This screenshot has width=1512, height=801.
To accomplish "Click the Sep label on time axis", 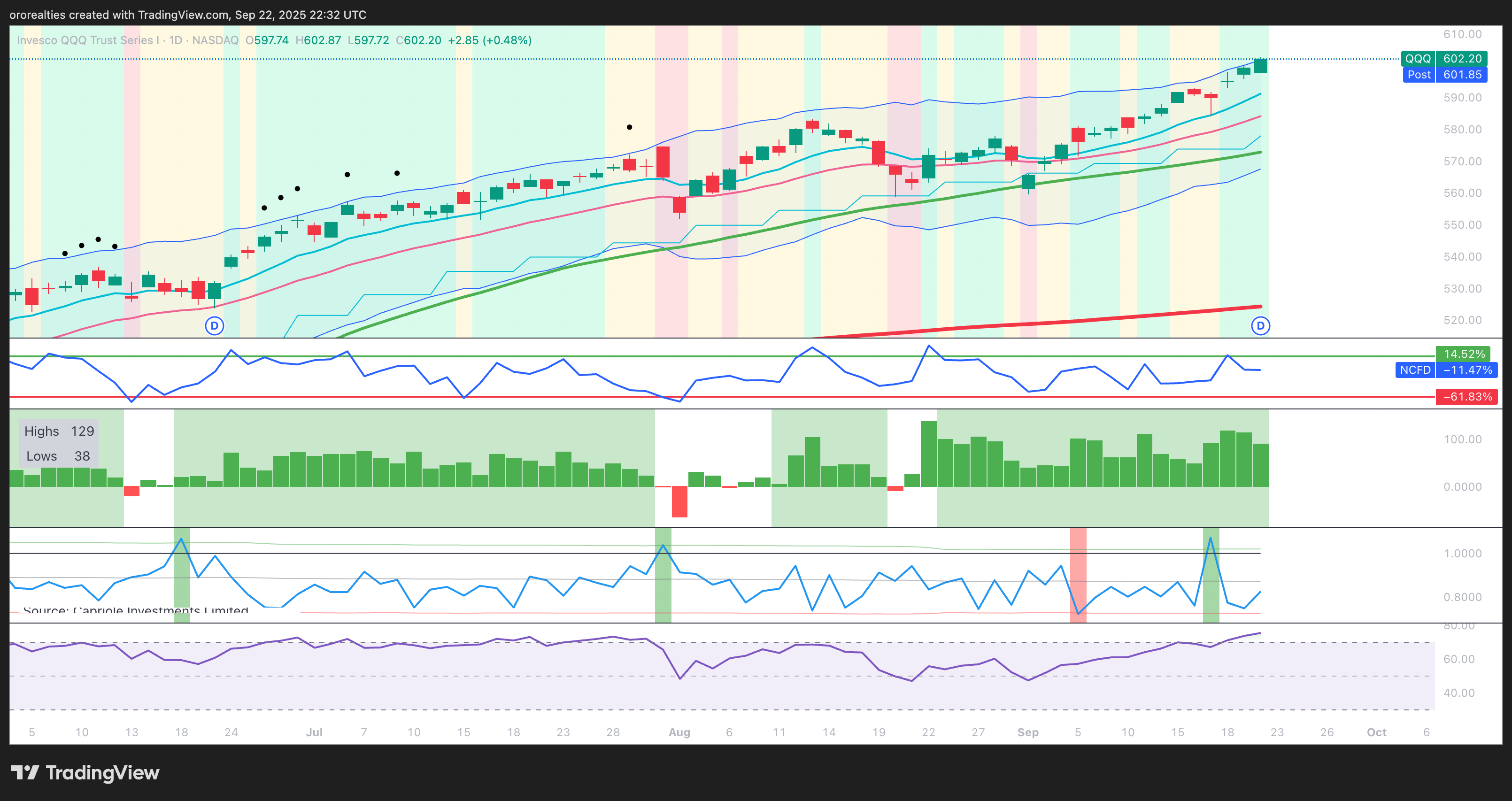I will coord(1028,732).
